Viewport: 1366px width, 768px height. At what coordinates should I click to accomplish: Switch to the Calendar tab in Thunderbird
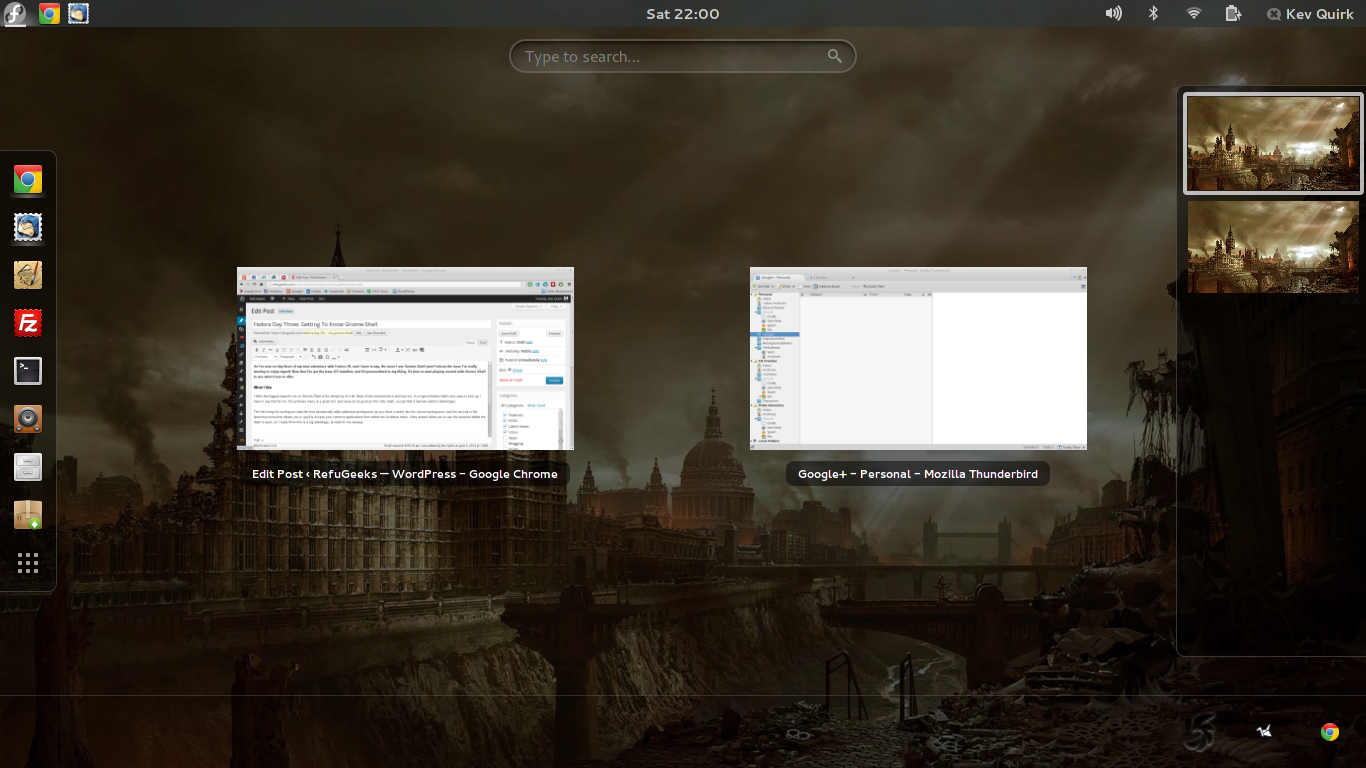click(x=820, y=277)
